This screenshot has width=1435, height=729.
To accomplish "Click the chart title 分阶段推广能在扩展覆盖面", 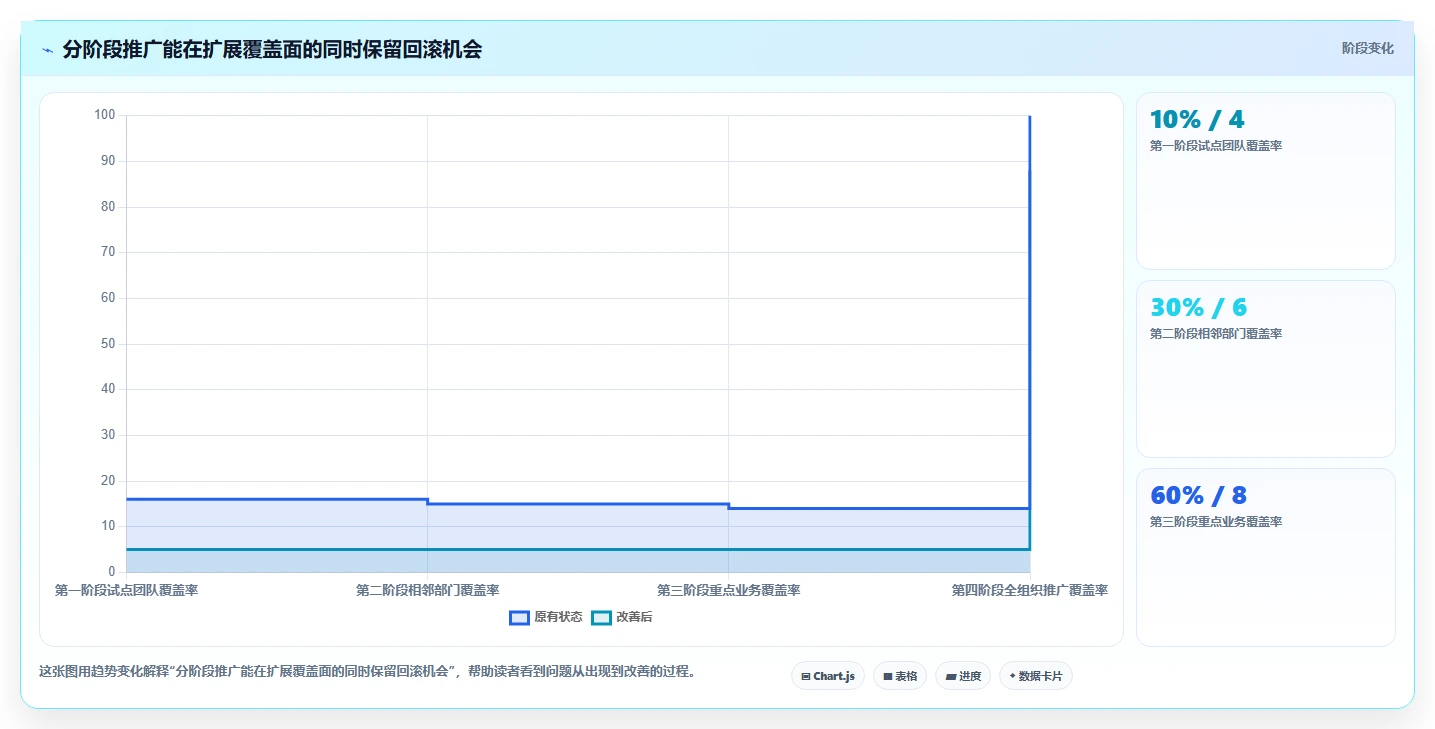I will click(272, 50).
